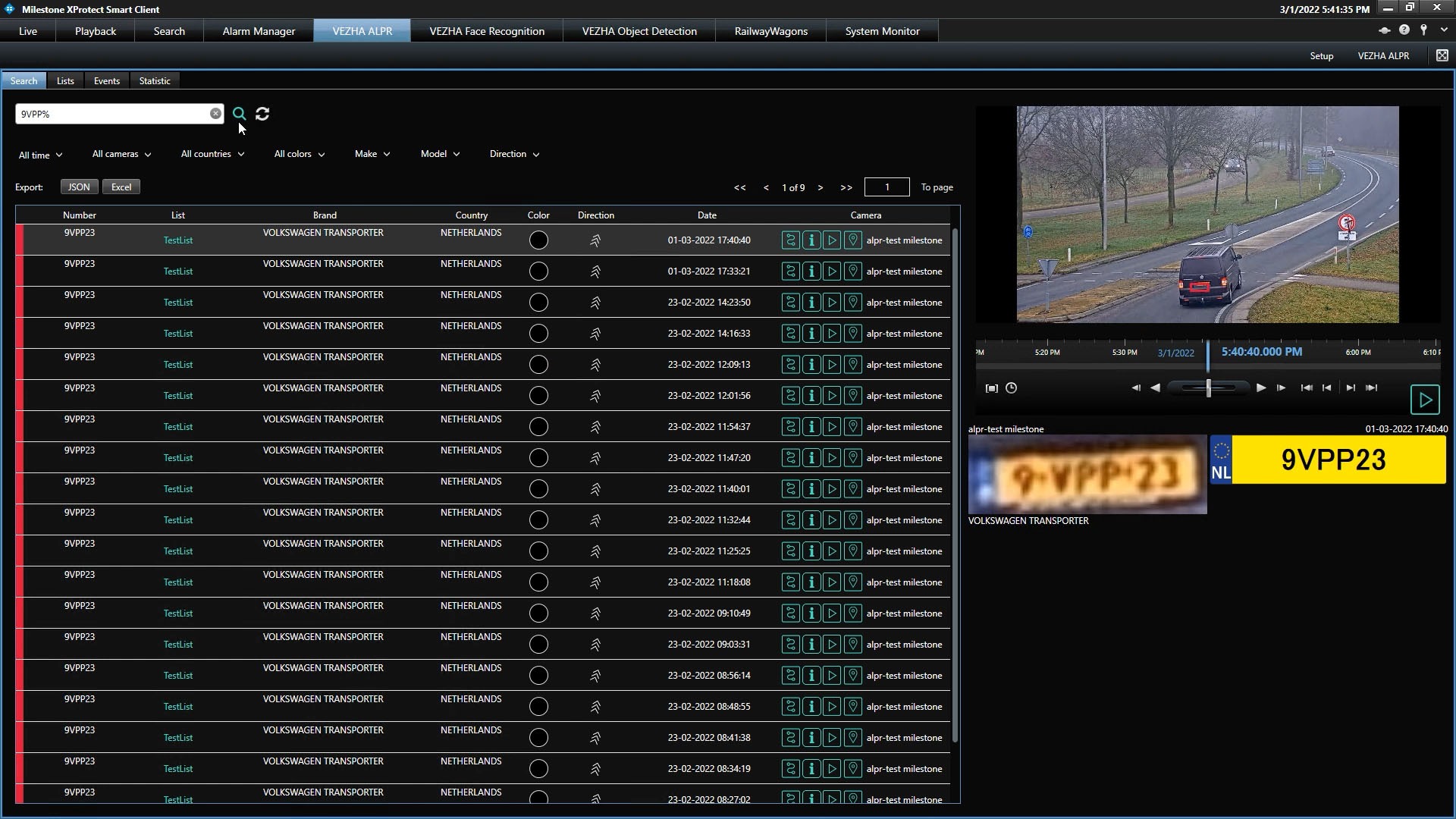
Task: Click the 6:00 PM mark on timeline
Action: tap(1357, 352)
